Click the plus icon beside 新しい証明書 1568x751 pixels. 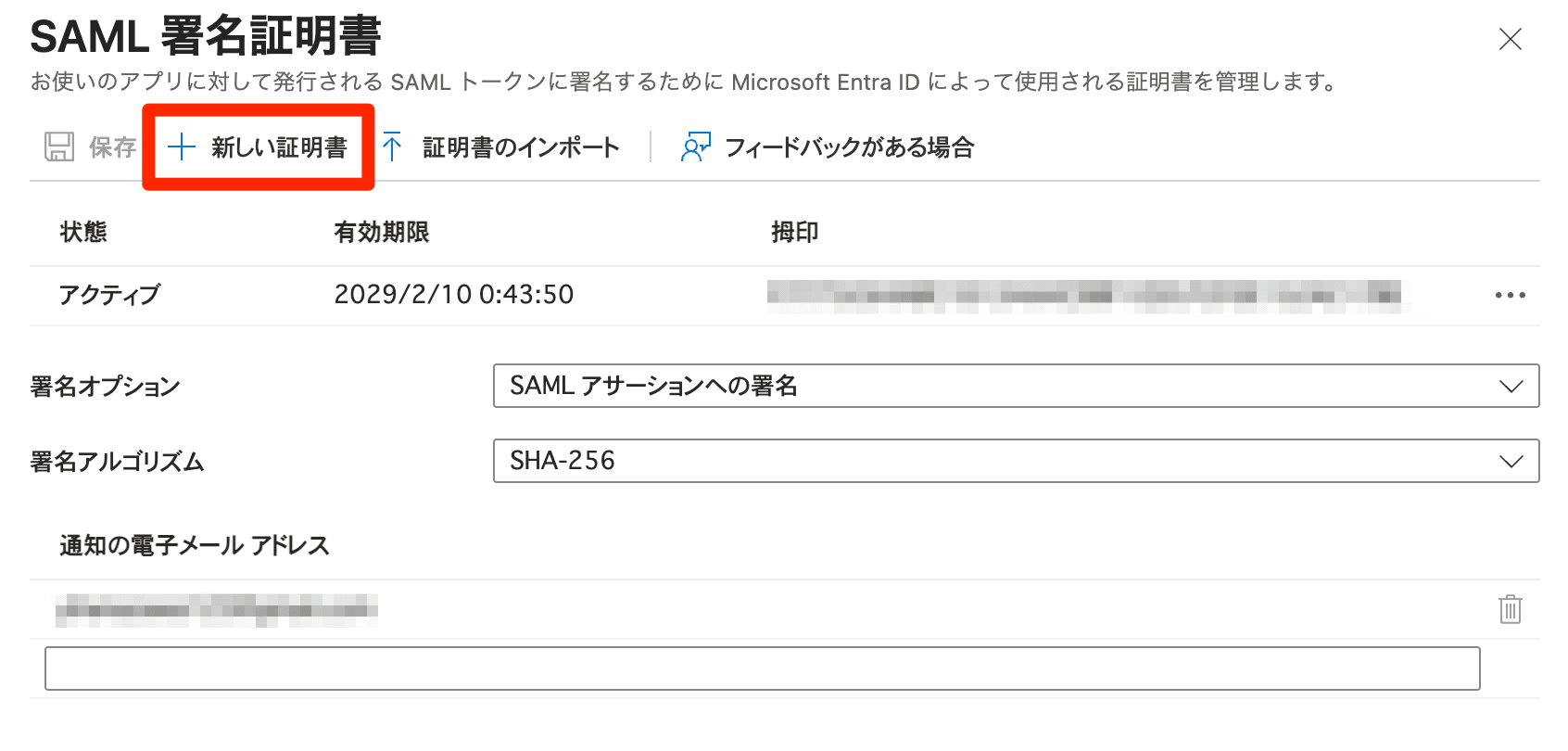click(182, 146)
